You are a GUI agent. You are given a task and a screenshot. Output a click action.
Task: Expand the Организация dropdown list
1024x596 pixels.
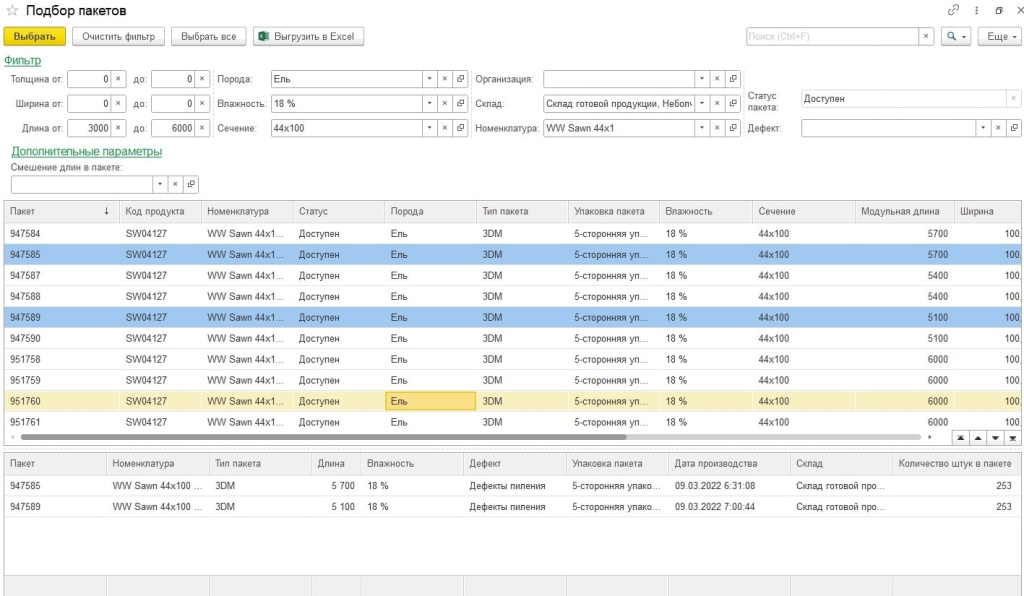pyautogui.click(x=701, y=79)
